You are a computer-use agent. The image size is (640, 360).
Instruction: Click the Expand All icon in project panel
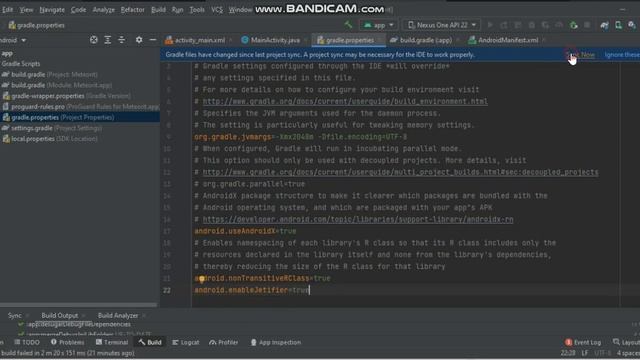click(x=108, y=40)
